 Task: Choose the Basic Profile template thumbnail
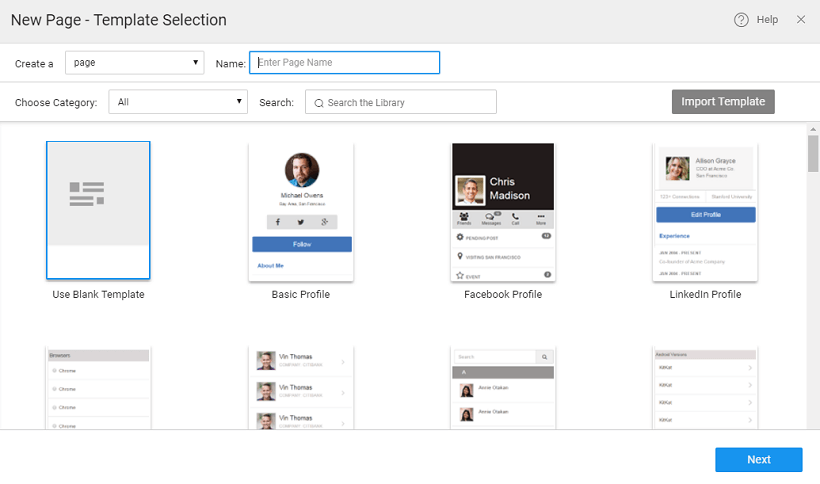point(300,211)
